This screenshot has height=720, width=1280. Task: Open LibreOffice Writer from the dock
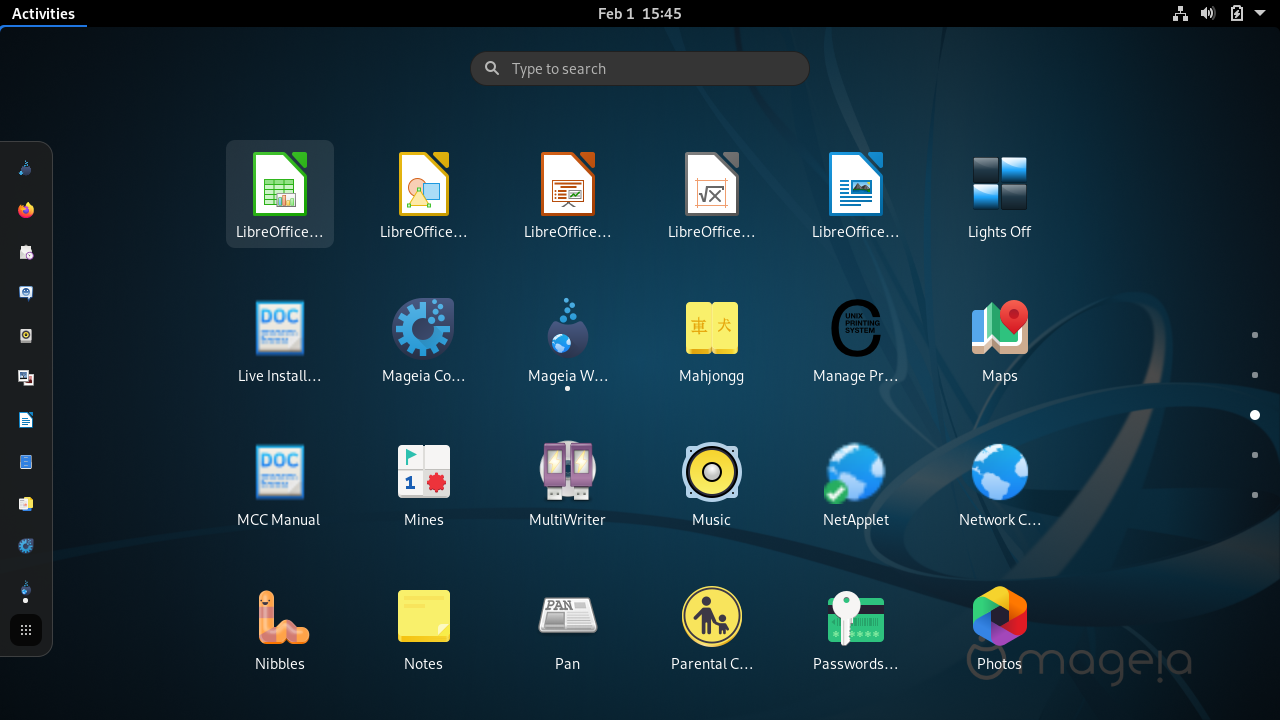click(x=26, y=420)
